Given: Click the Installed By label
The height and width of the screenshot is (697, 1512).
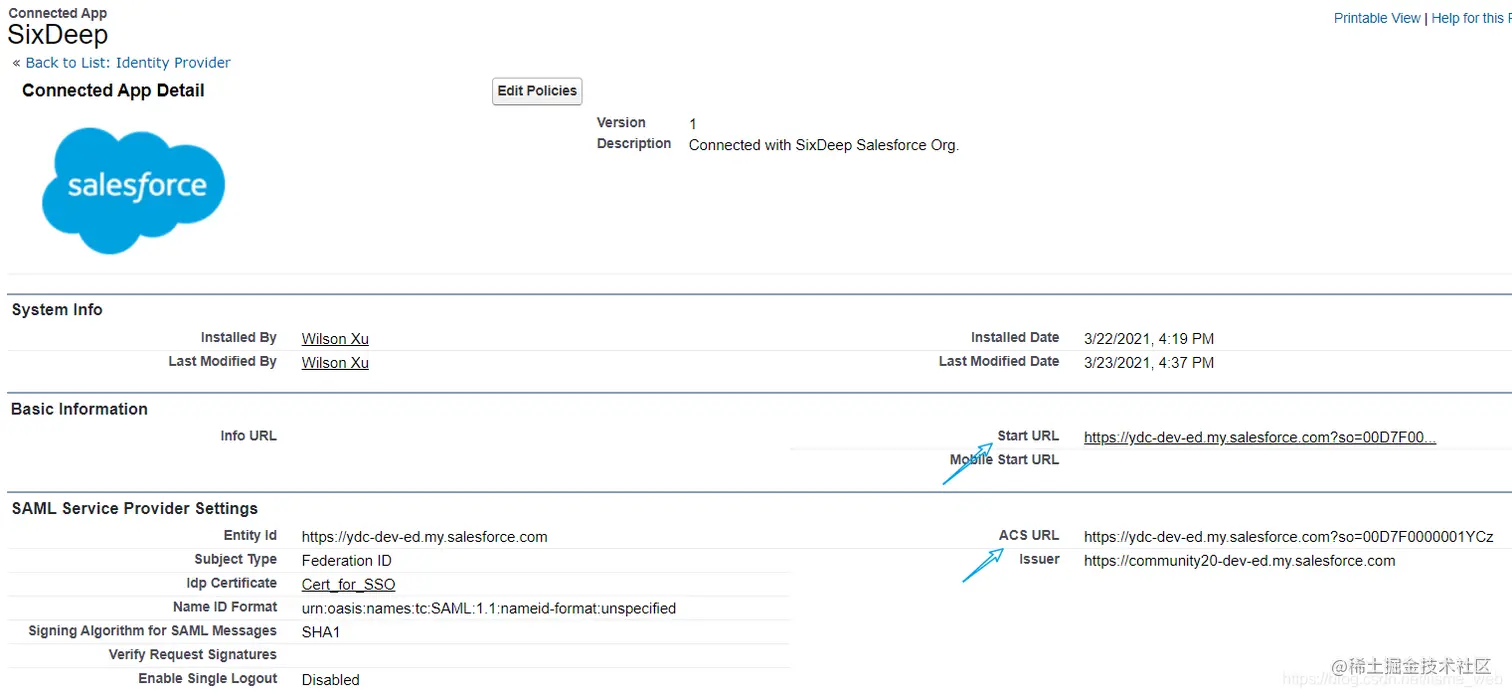Looking at the screenshot, I should pos(238,338).
